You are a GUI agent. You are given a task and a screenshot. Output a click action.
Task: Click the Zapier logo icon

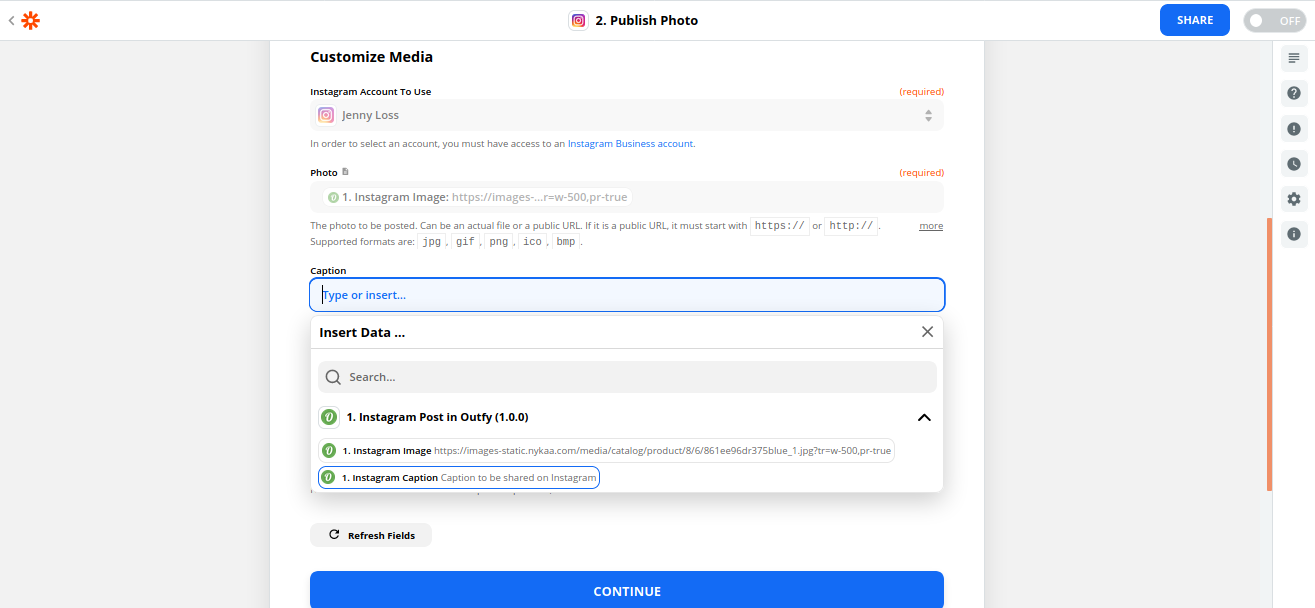coord(31,20)
